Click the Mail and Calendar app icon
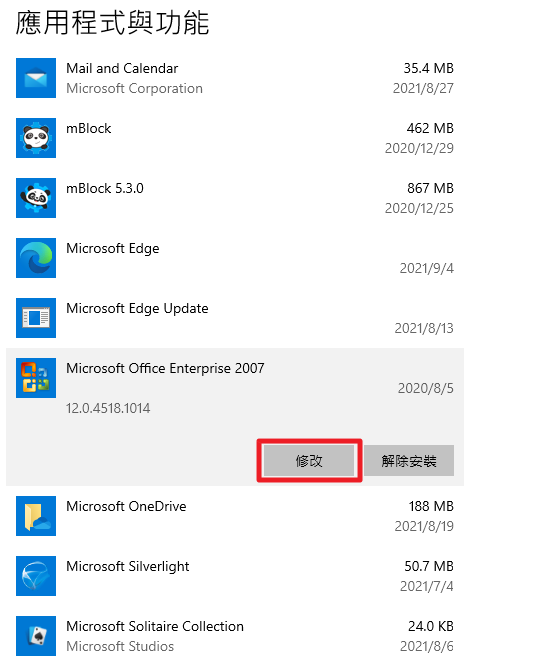This screenshot has width=535, height=666. pyautogui.click(x=36, y=78)
